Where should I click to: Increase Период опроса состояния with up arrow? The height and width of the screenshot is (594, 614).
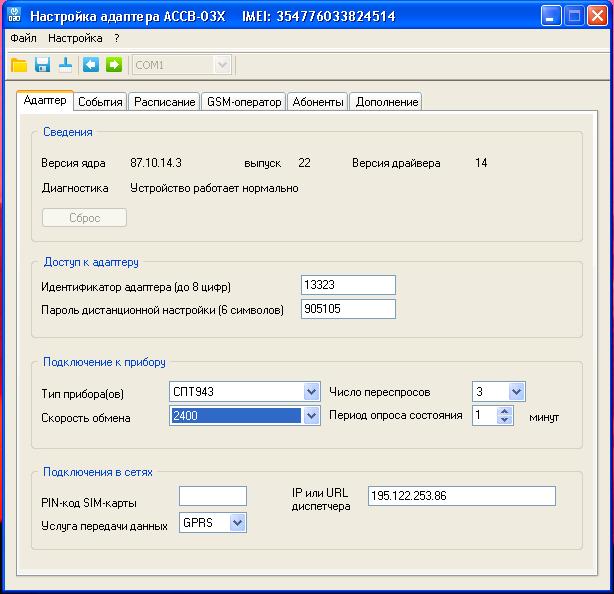505,411
